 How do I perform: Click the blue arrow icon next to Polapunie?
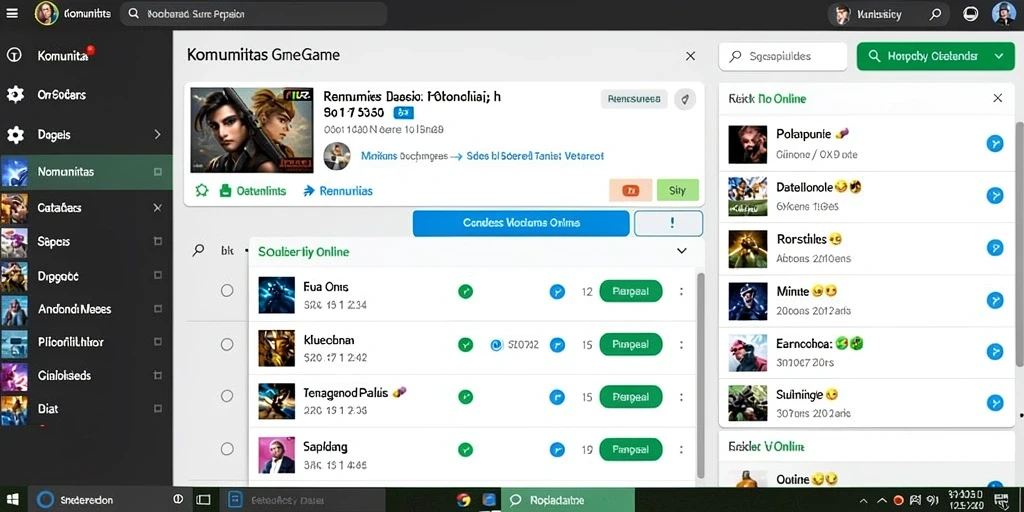(995, 143)
